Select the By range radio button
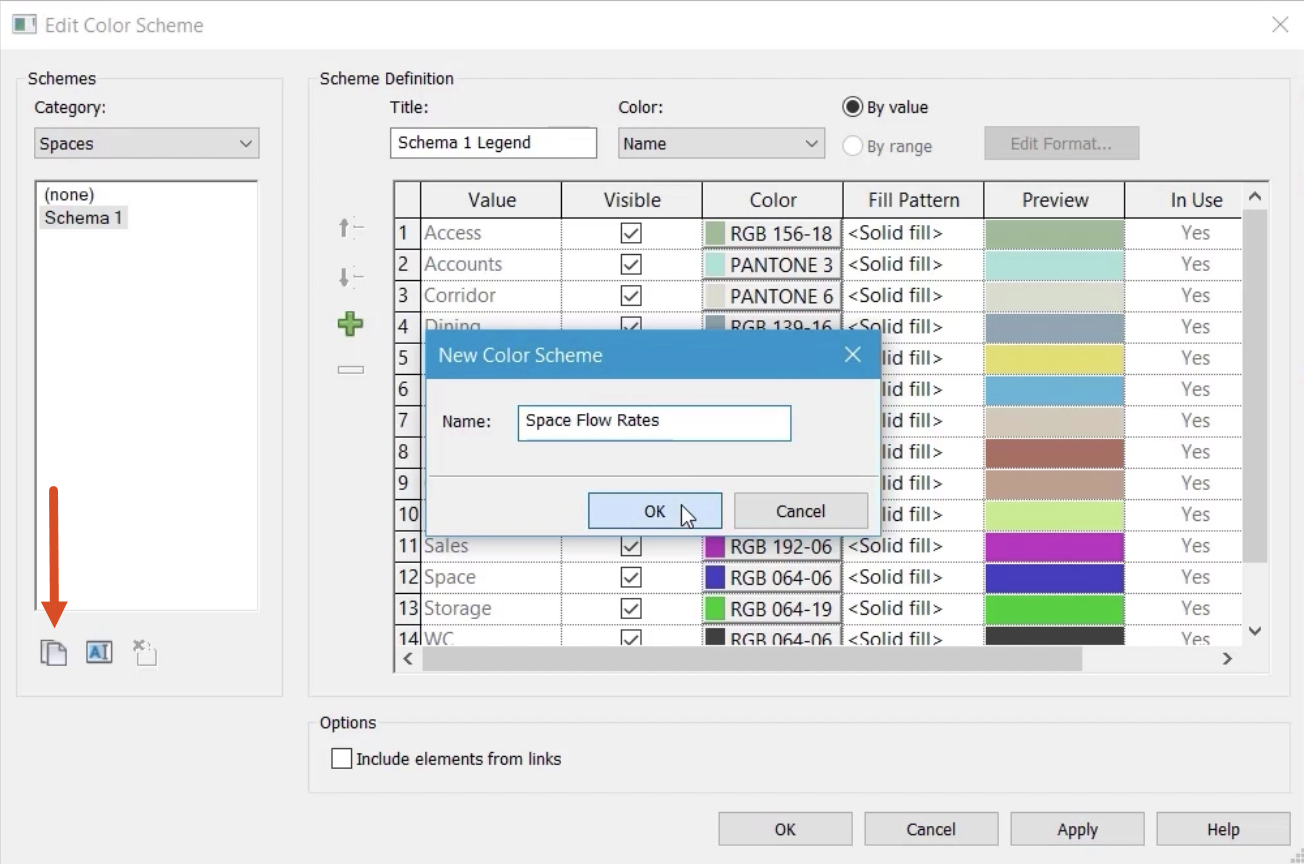The width and height of the screenshot is (1304, 864). [x=852, y=146]
